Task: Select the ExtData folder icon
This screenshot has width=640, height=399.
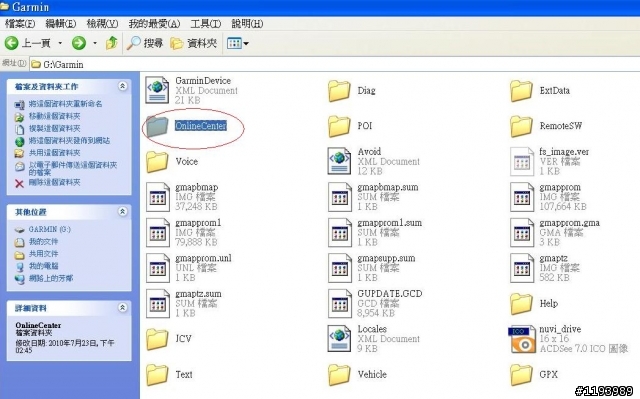Action: pyautogui.click(x=521, y=91)
